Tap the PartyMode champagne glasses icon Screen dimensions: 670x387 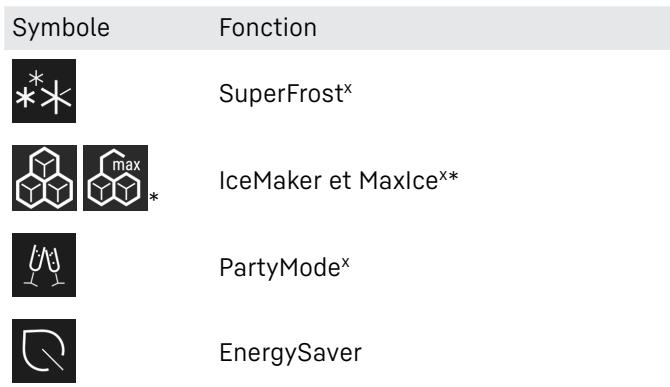pos(44,265)
